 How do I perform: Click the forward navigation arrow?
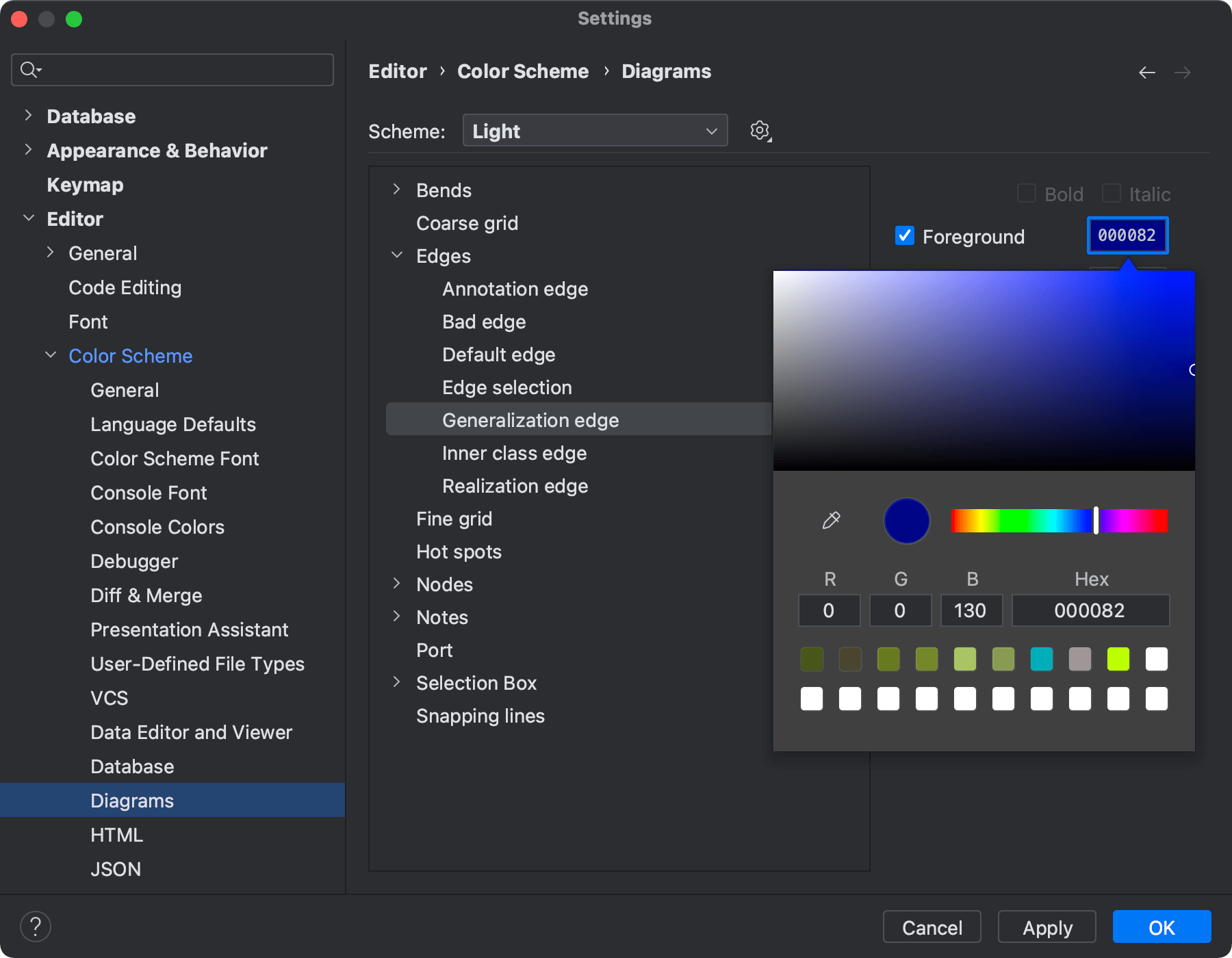click(x=1183, y=73)
